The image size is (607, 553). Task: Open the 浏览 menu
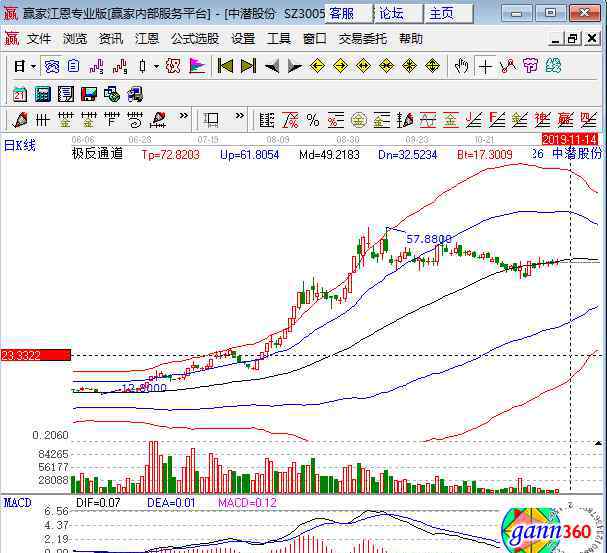[75, 39]
